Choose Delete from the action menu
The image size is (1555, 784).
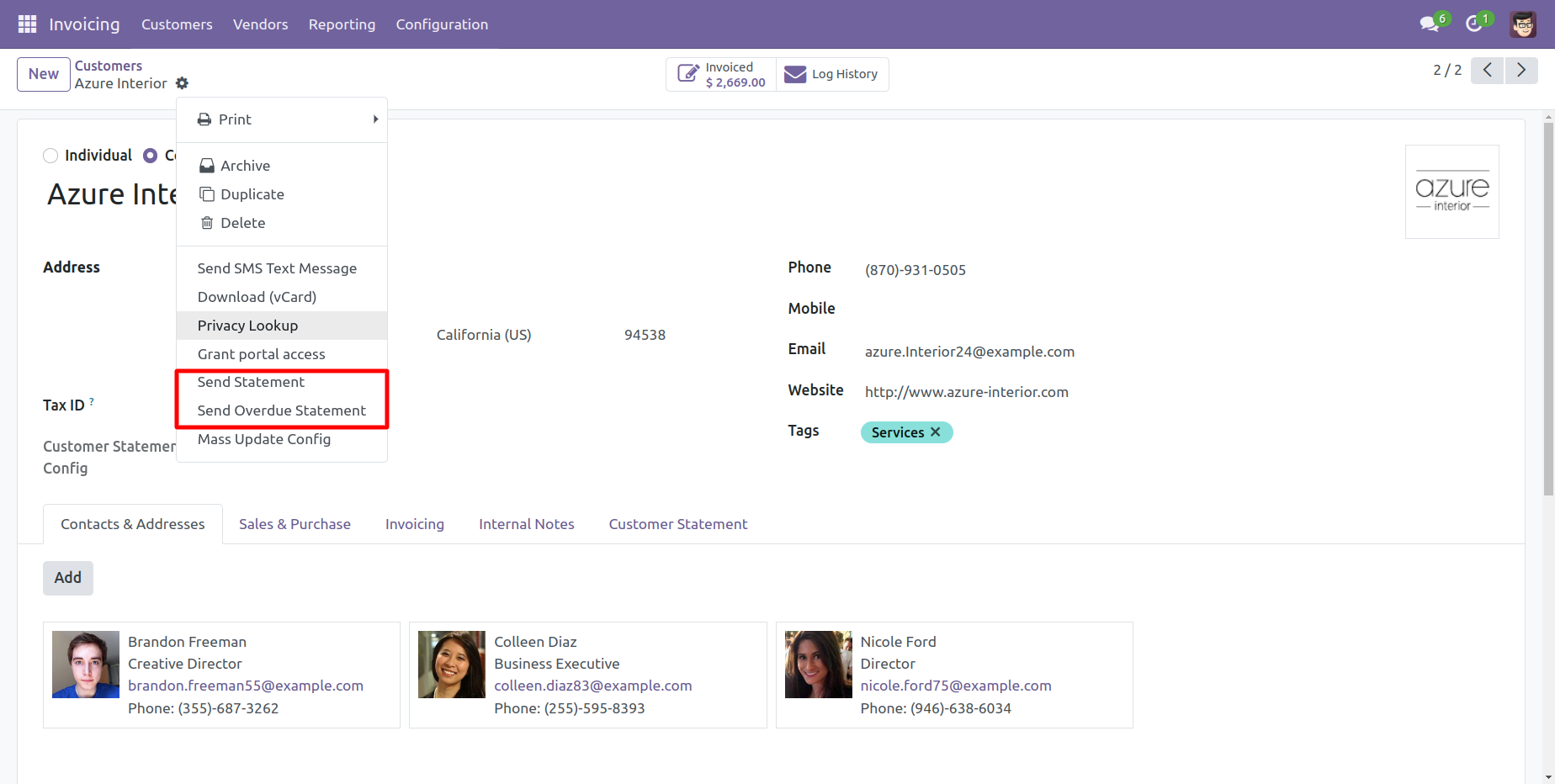coord(282,223)
